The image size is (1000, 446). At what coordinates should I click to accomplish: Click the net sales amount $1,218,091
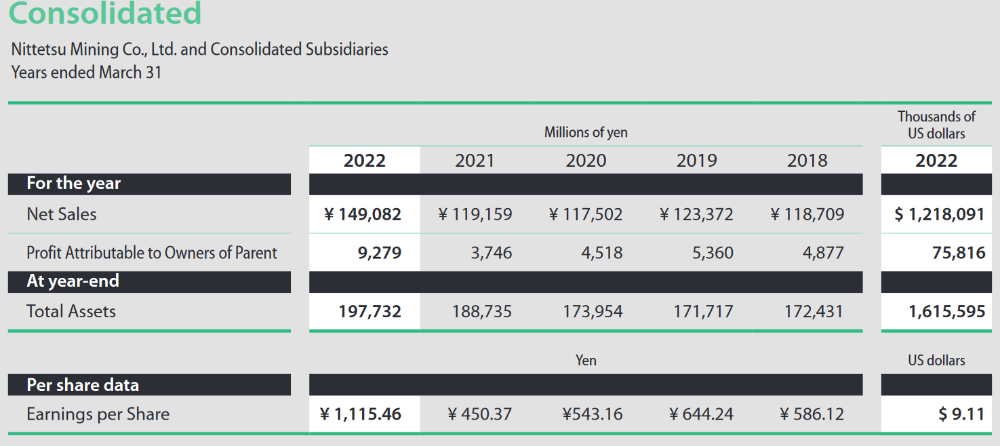tap(938, 214)
